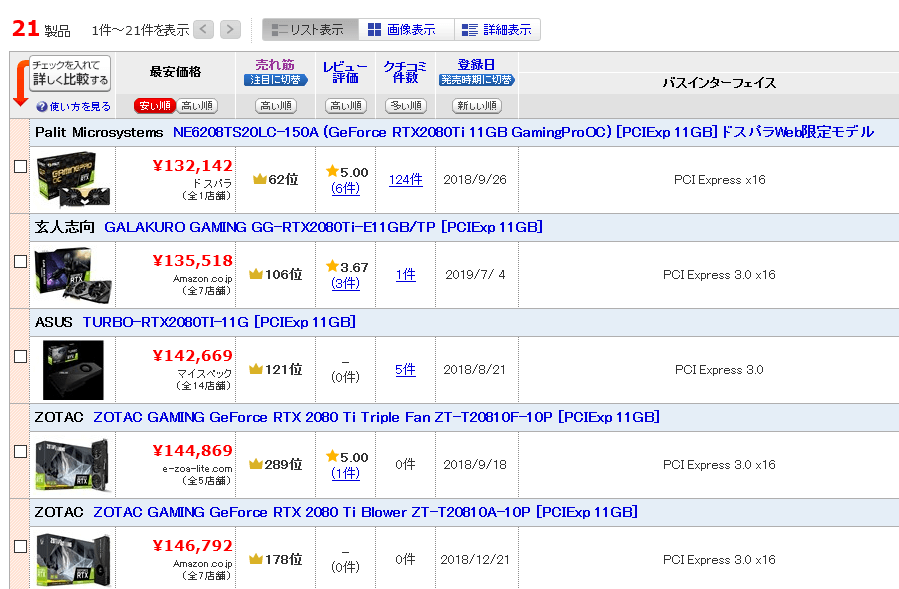Screen dimensions: 899x589
Task: Click the star icon beside 3.67 rating
Action: click(332, 266)
